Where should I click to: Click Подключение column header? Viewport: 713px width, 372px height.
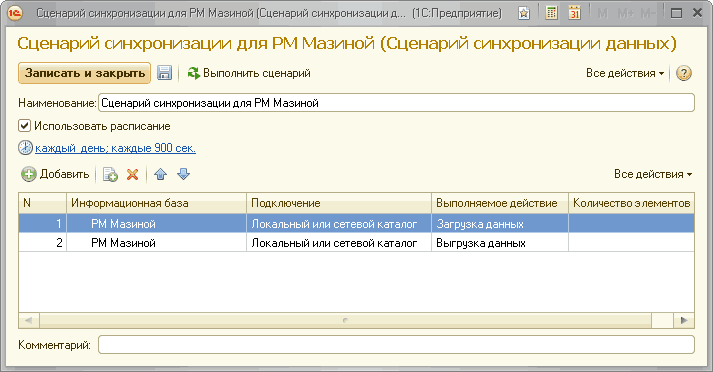tap(339, 203)
